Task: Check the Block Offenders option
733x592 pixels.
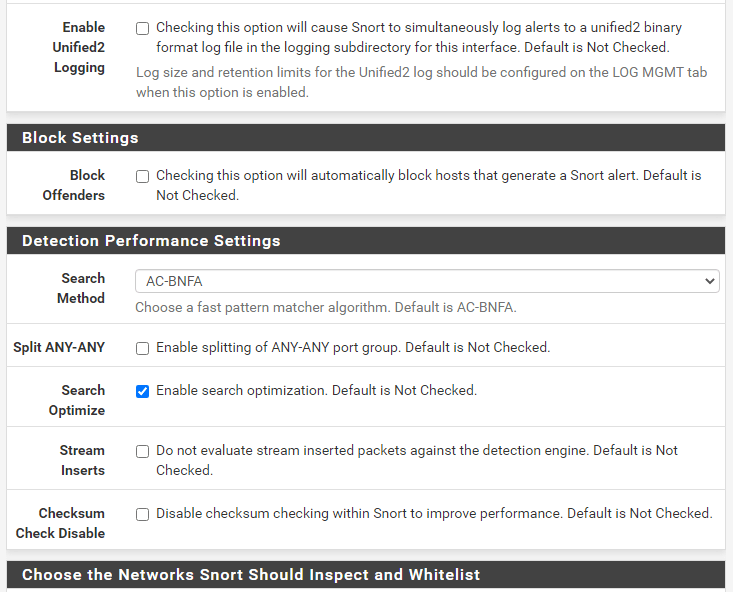Action: point(142,176)
